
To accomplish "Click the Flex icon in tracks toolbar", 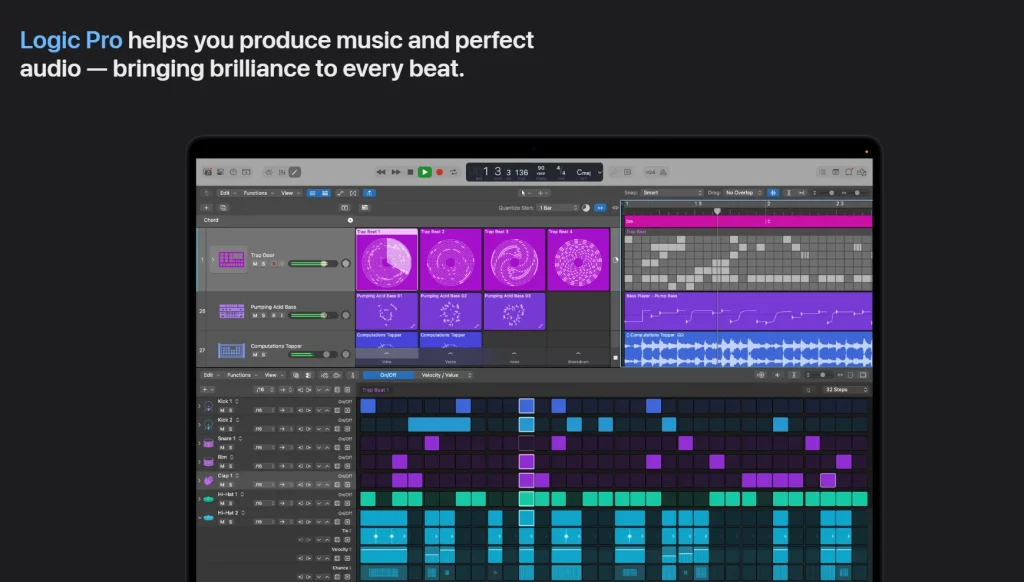I will click(353, 193).
